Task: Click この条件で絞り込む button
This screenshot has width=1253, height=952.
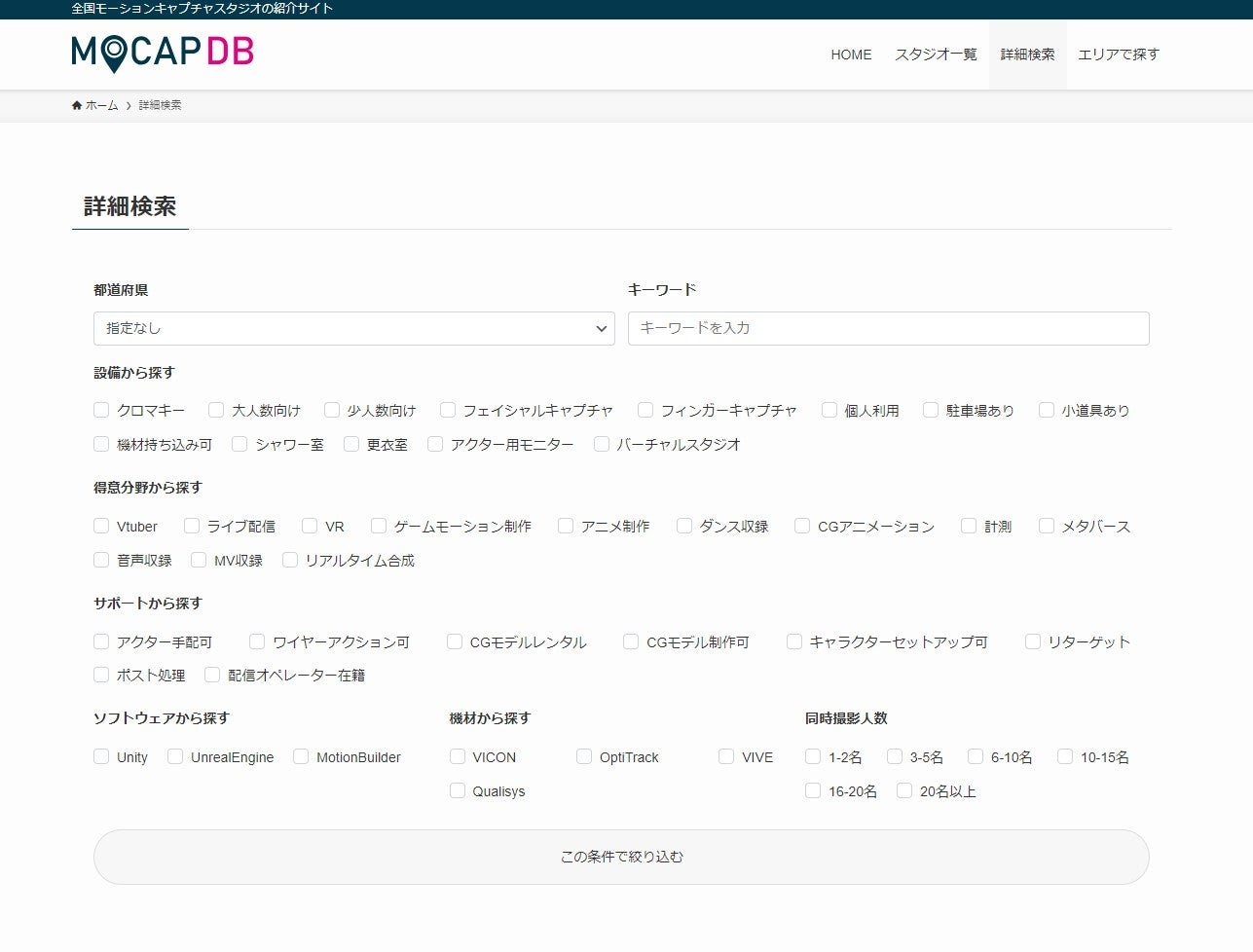Action: pos(621,857)
